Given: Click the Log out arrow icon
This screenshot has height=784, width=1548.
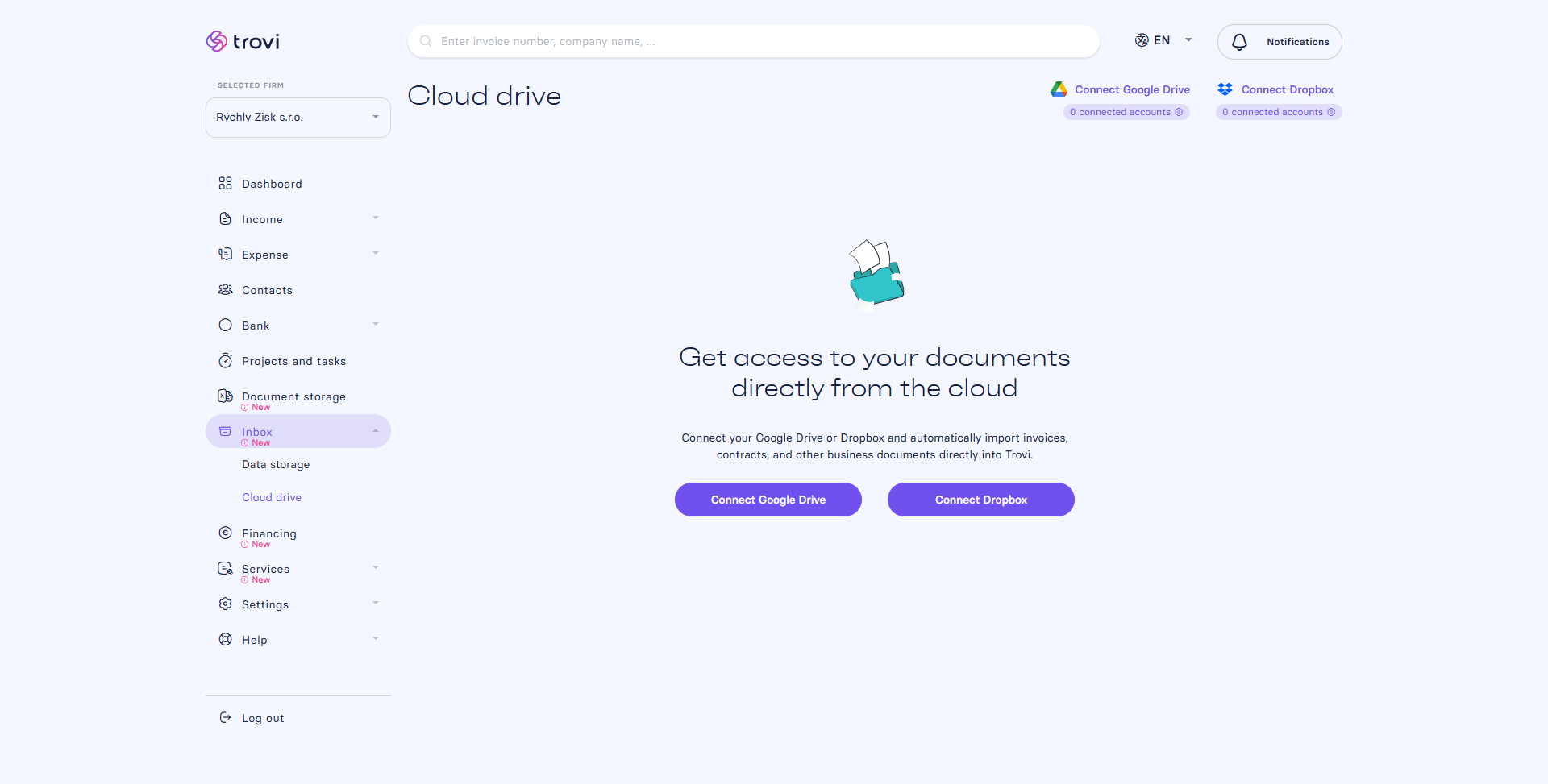Looking at the screenshot, I should point(225,717).
